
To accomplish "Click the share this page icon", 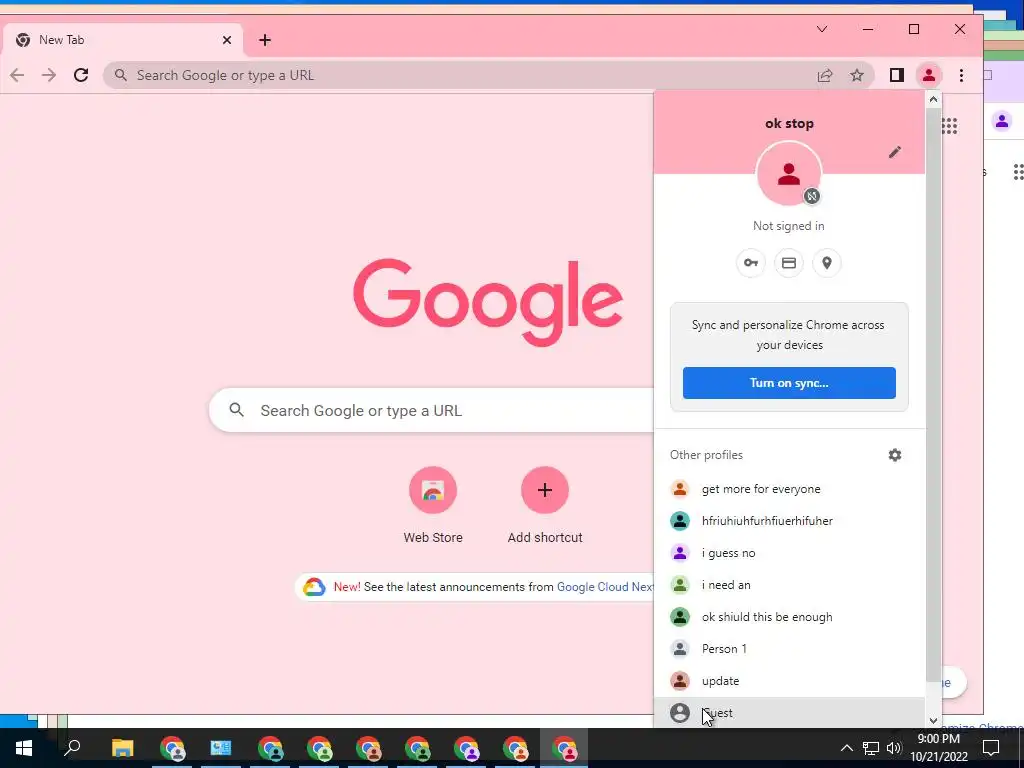I will [825, 75].
